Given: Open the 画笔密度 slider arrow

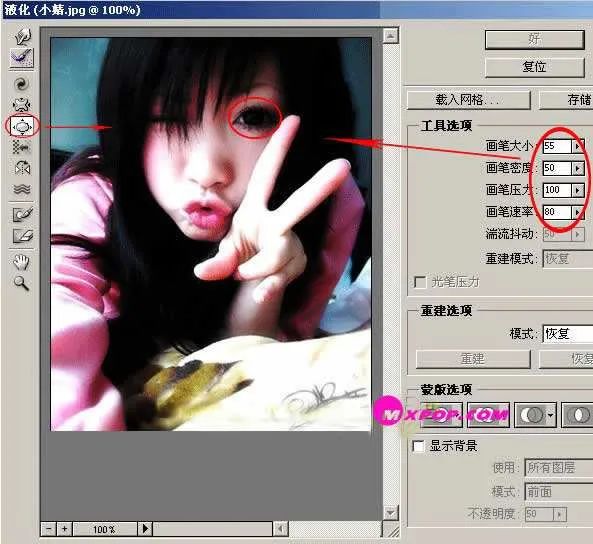Looking at the screenshot, I should pos(577,168).
